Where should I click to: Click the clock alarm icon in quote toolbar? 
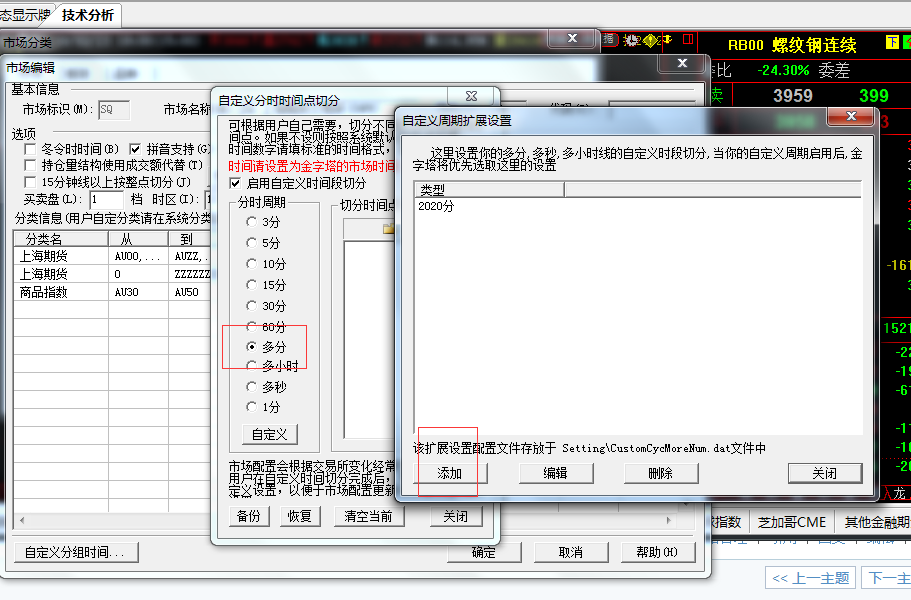(x=632, y=40)
